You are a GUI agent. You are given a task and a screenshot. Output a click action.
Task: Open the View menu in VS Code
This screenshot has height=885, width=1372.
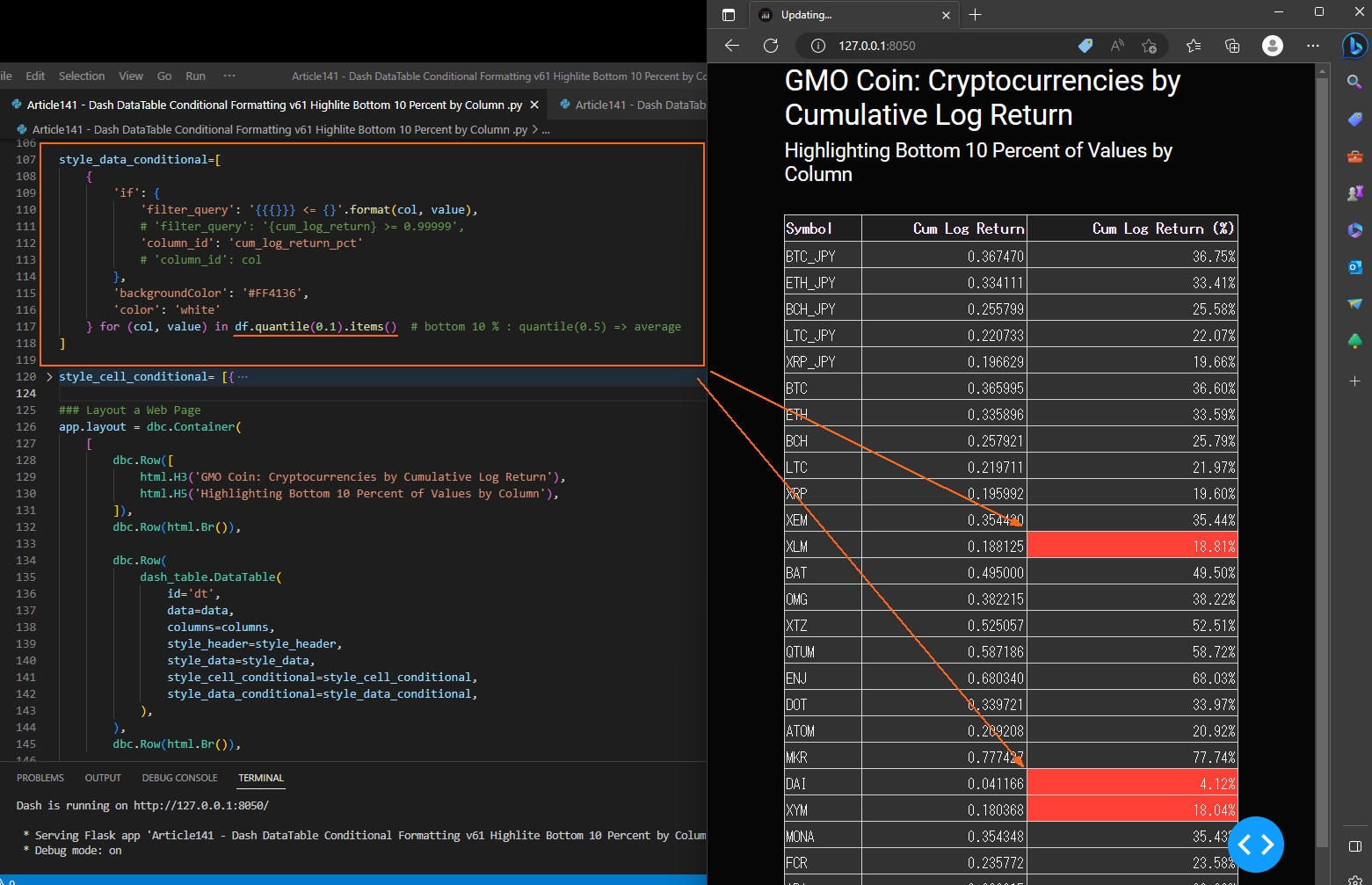pyautogui.click(x=131, y=76)
